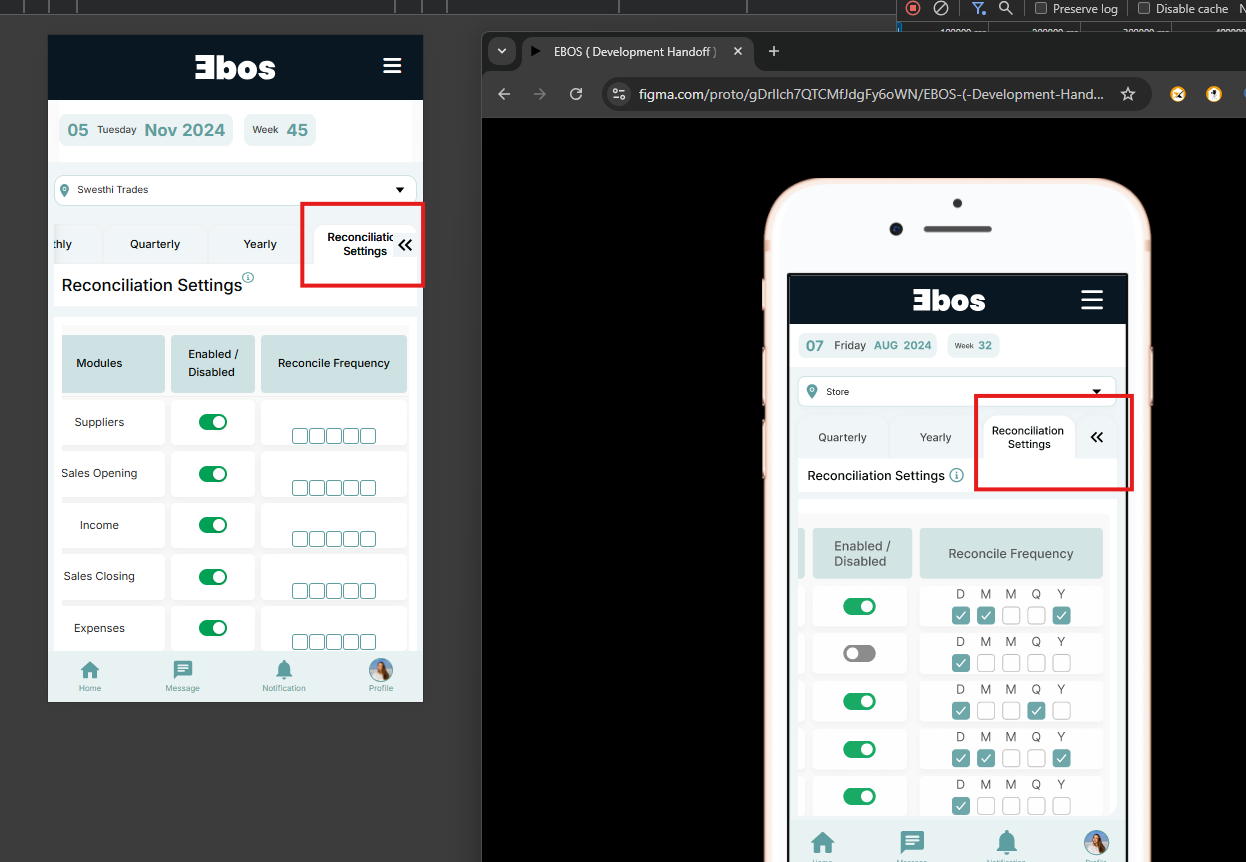
Task: Open DevTools network search magnifier
Action: coord(1005,8)
